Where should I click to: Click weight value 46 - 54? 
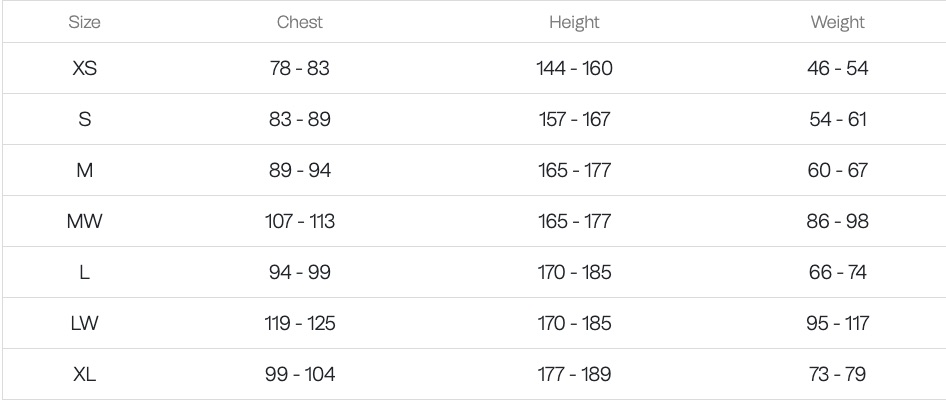[x=837, y=68]
